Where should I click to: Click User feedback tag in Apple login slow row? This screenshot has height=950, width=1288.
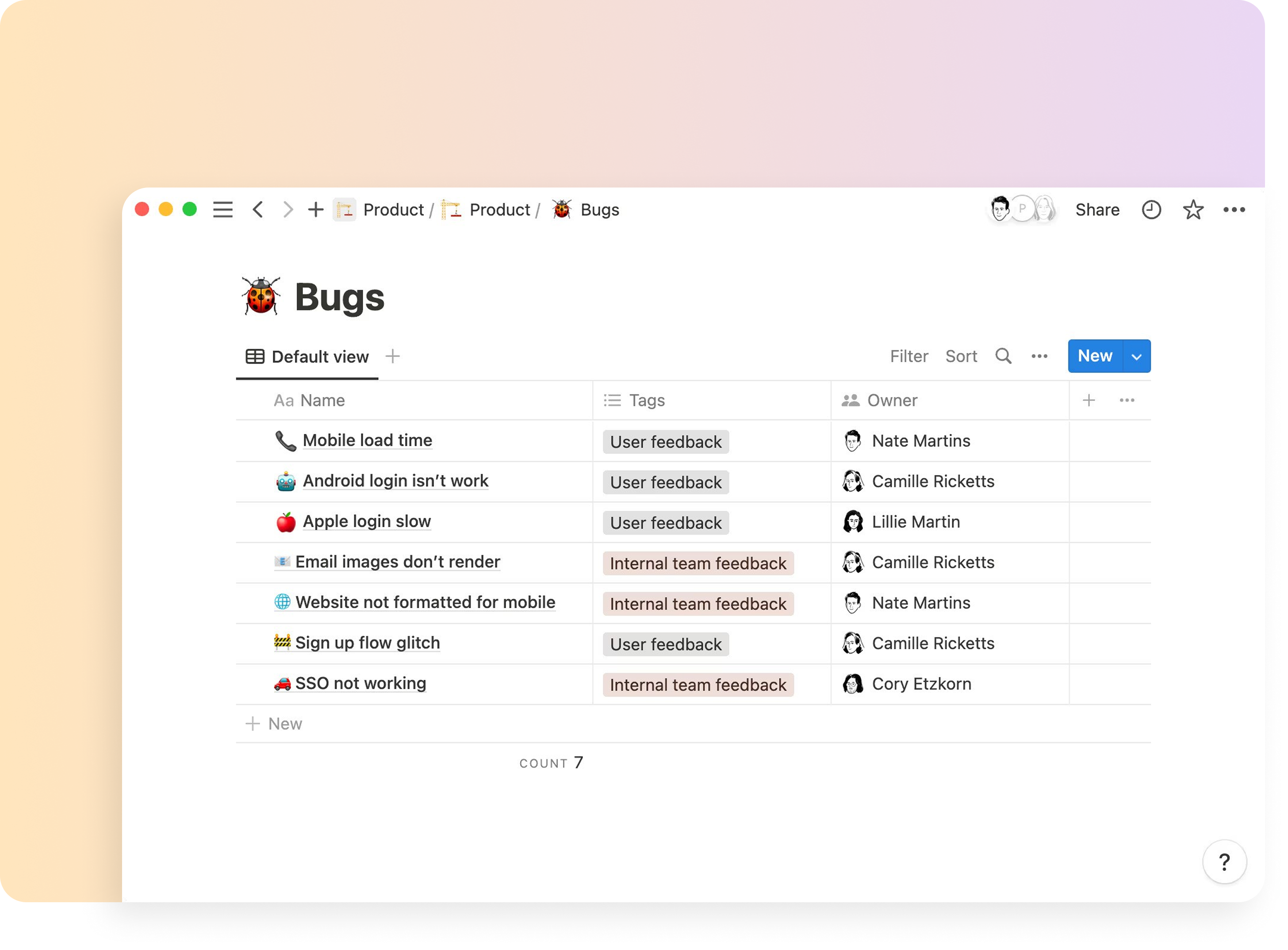666,523
